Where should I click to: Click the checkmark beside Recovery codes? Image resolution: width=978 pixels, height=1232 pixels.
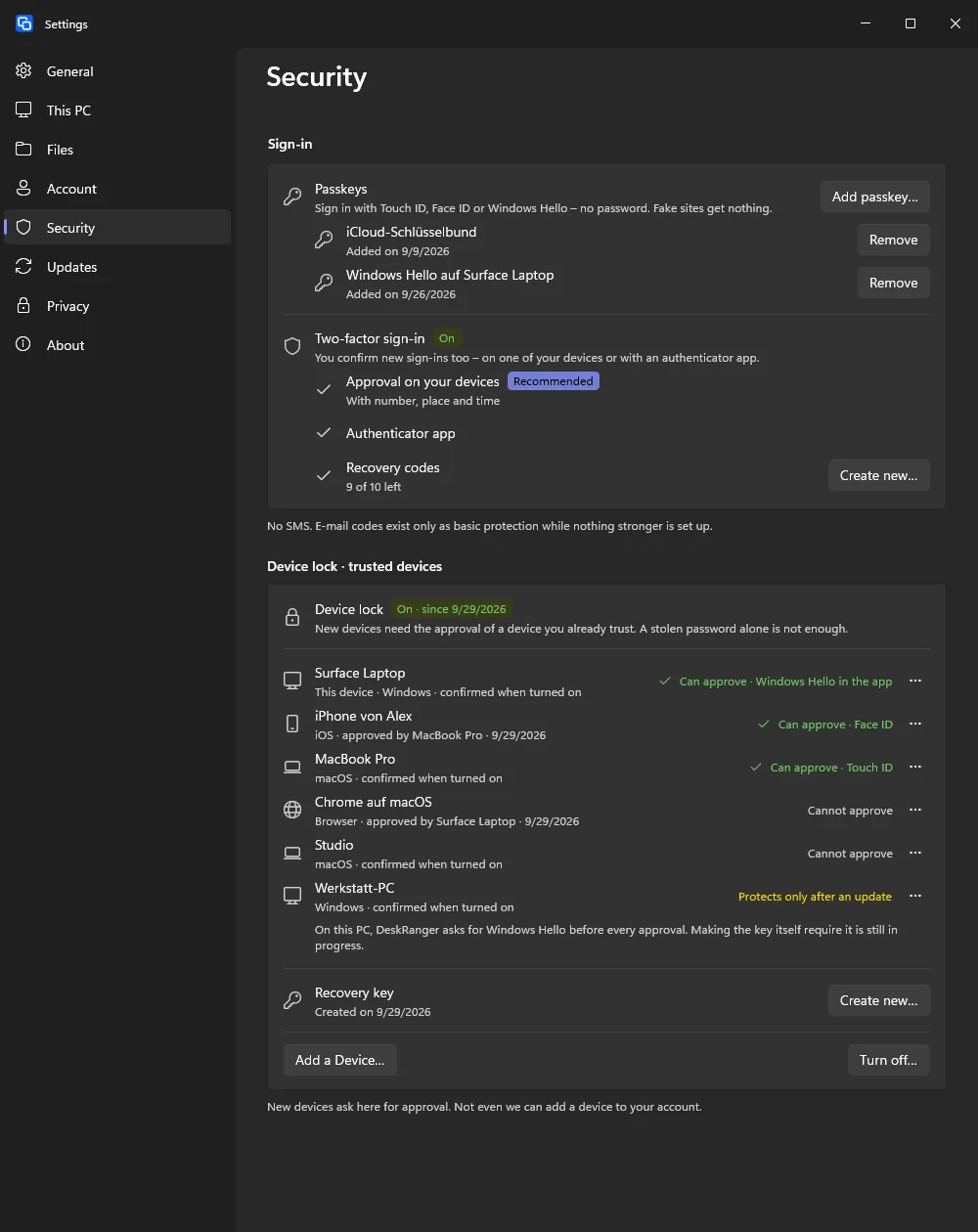point(324,475)
